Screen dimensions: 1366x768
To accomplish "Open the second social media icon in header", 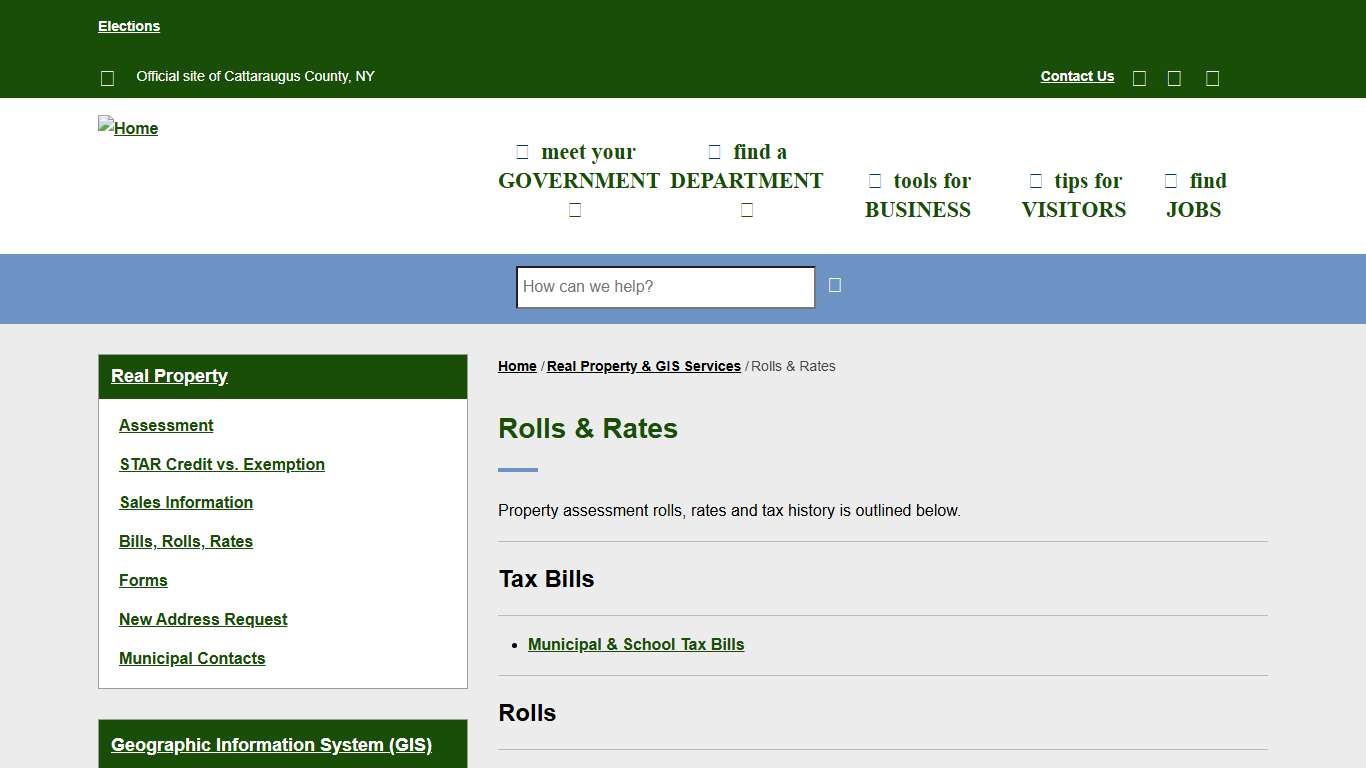I will (1174, 77).
